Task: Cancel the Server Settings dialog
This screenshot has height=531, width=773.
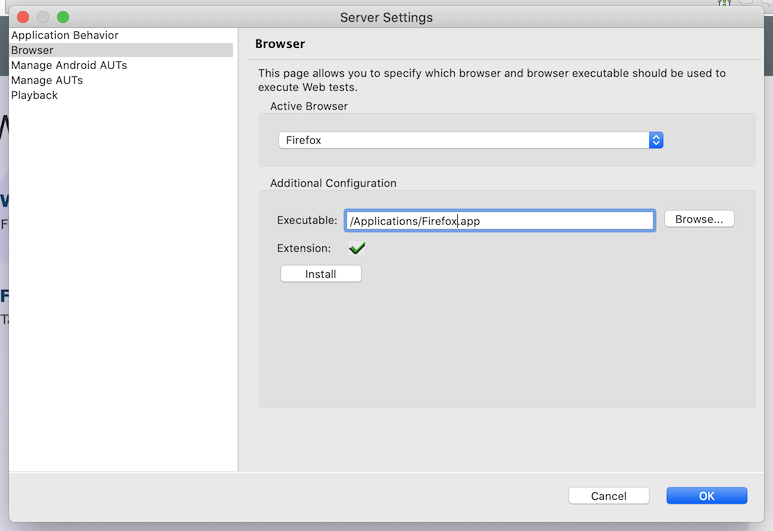Action: 608,496
